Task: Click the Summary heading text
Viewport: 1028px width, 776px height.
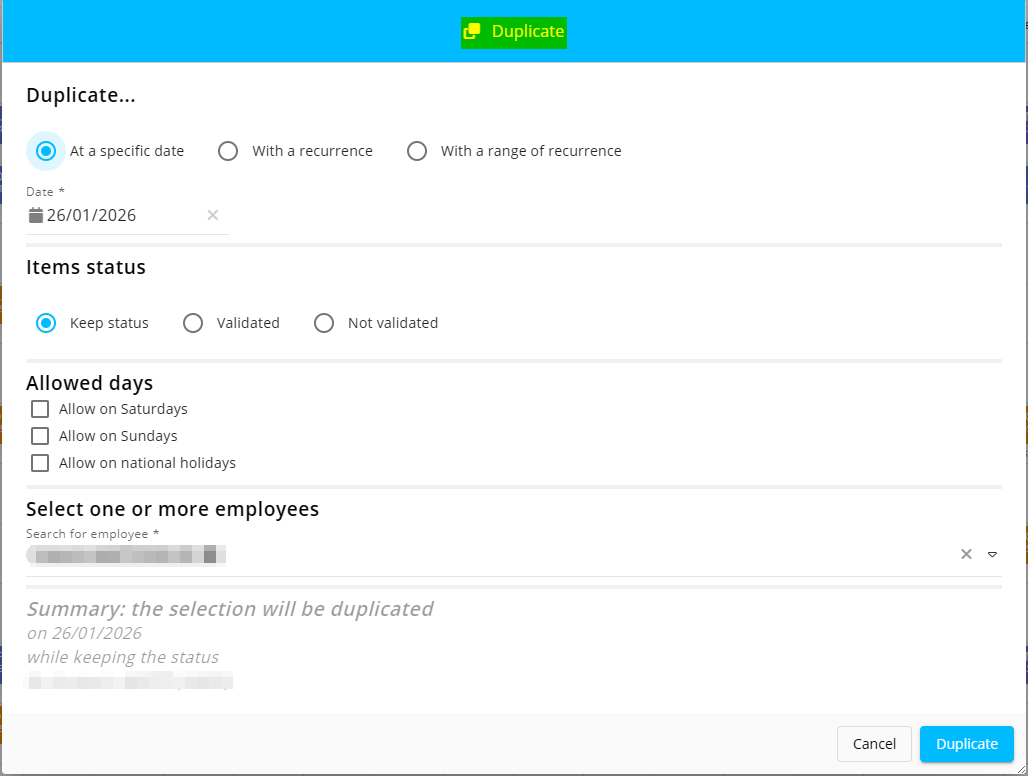Action: 230,609
